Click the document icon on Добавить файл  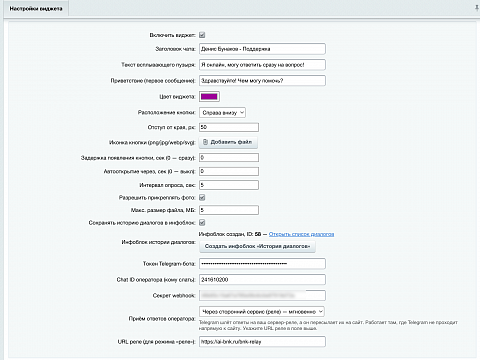tap(206, 142)
